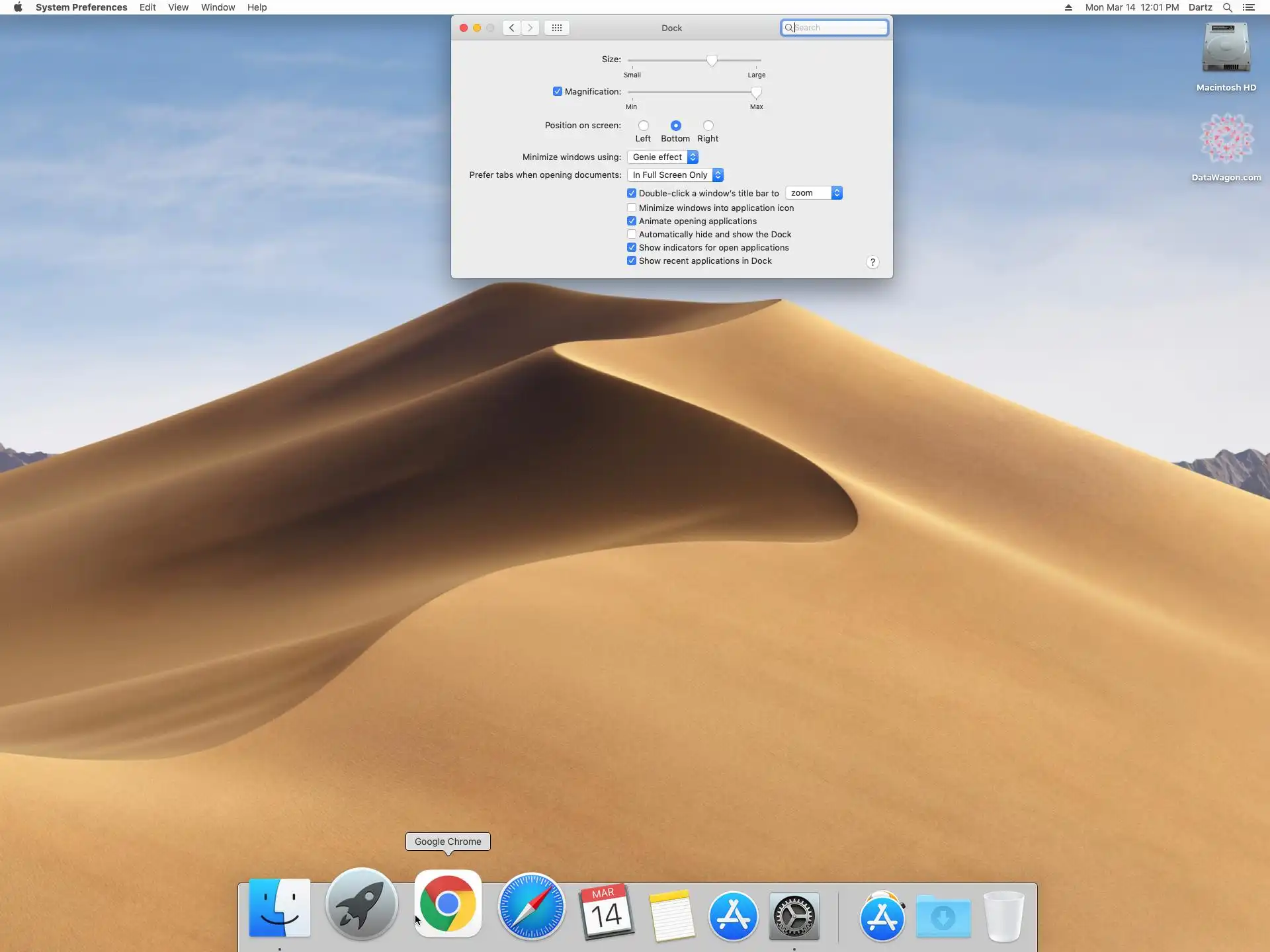Open the Notes app in Dock
This screenshot has height=952, width=1270.
point(671,916)
